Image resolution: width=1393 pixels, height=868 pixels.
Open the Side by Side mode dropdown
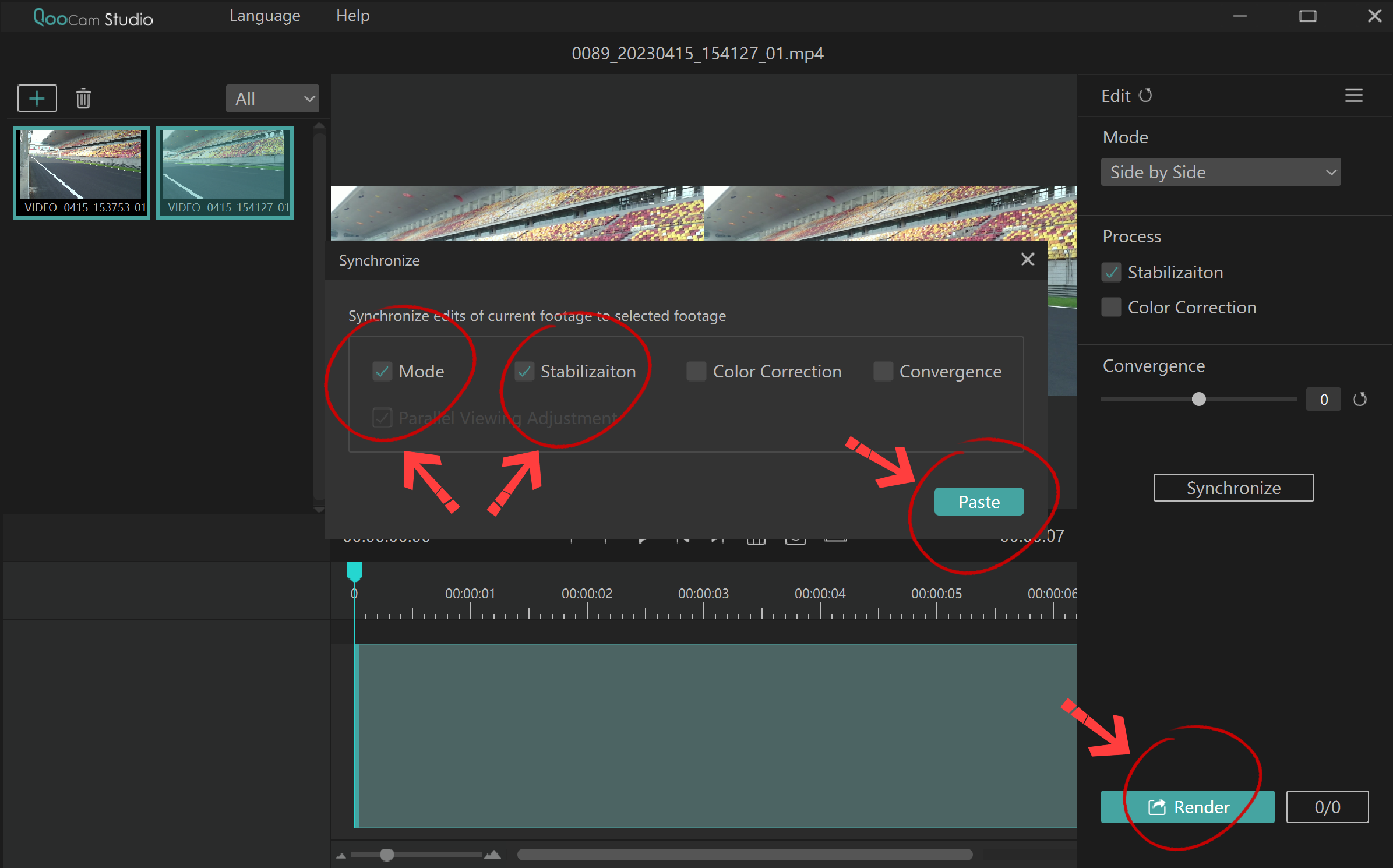1221,172
